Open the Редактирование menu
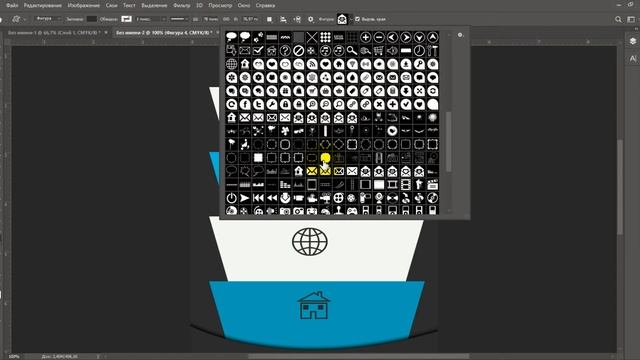The width and height of the screenshot is (640, 360). point(43,6)
